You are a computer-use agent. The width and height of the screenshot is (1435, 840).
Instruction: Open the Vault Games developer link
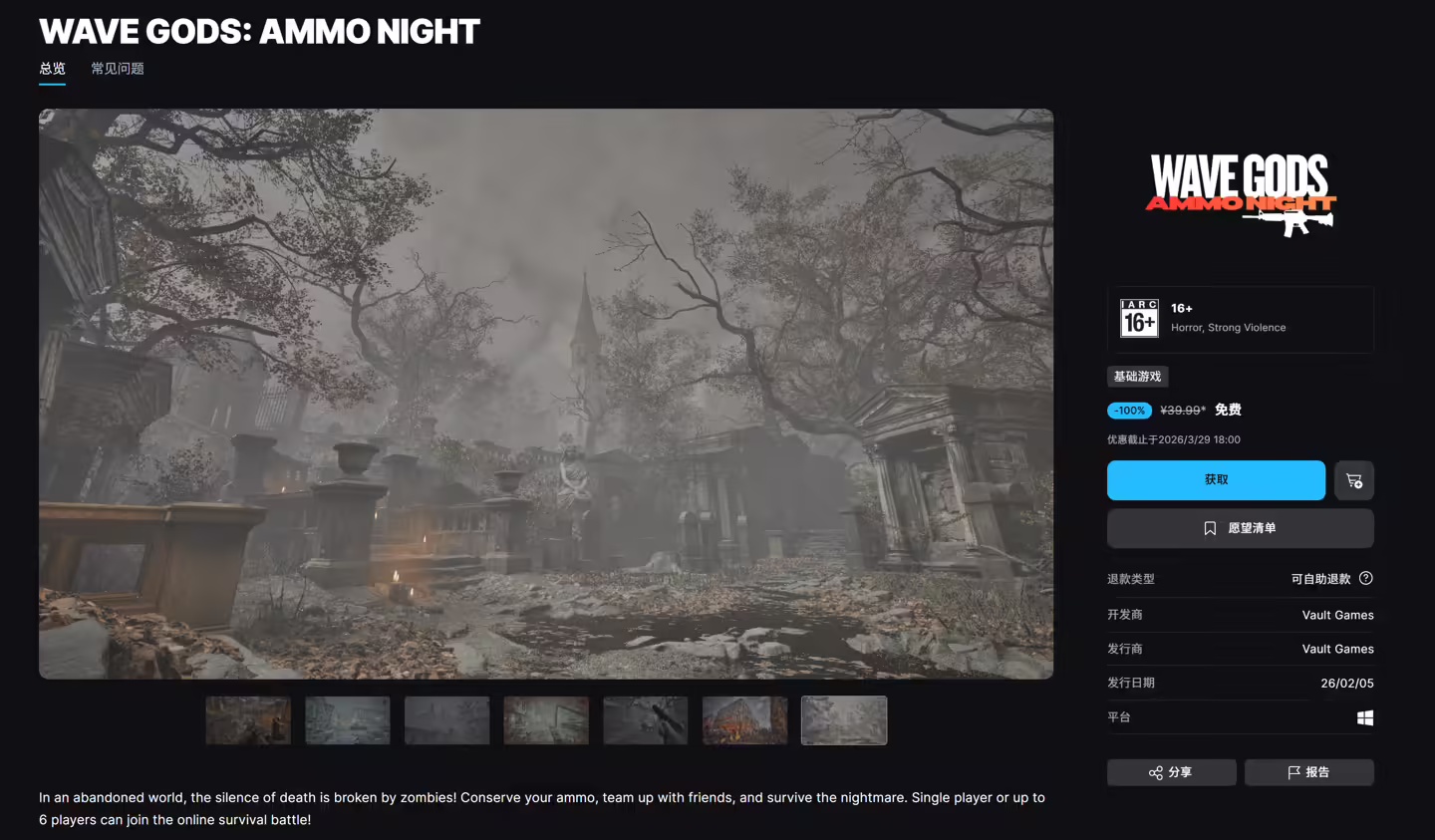pyautogui.click(x=1337, y=615)
